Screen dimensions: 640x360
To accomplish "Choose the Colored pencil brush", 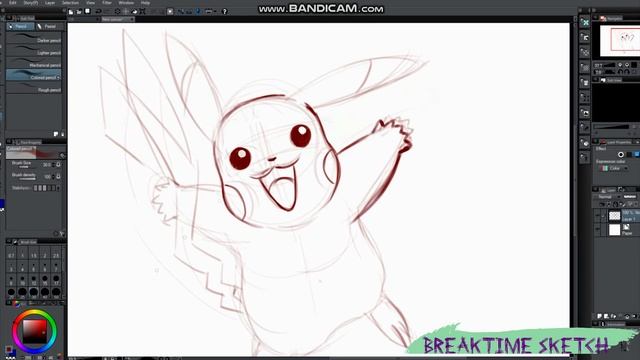I will click(33, 75).
